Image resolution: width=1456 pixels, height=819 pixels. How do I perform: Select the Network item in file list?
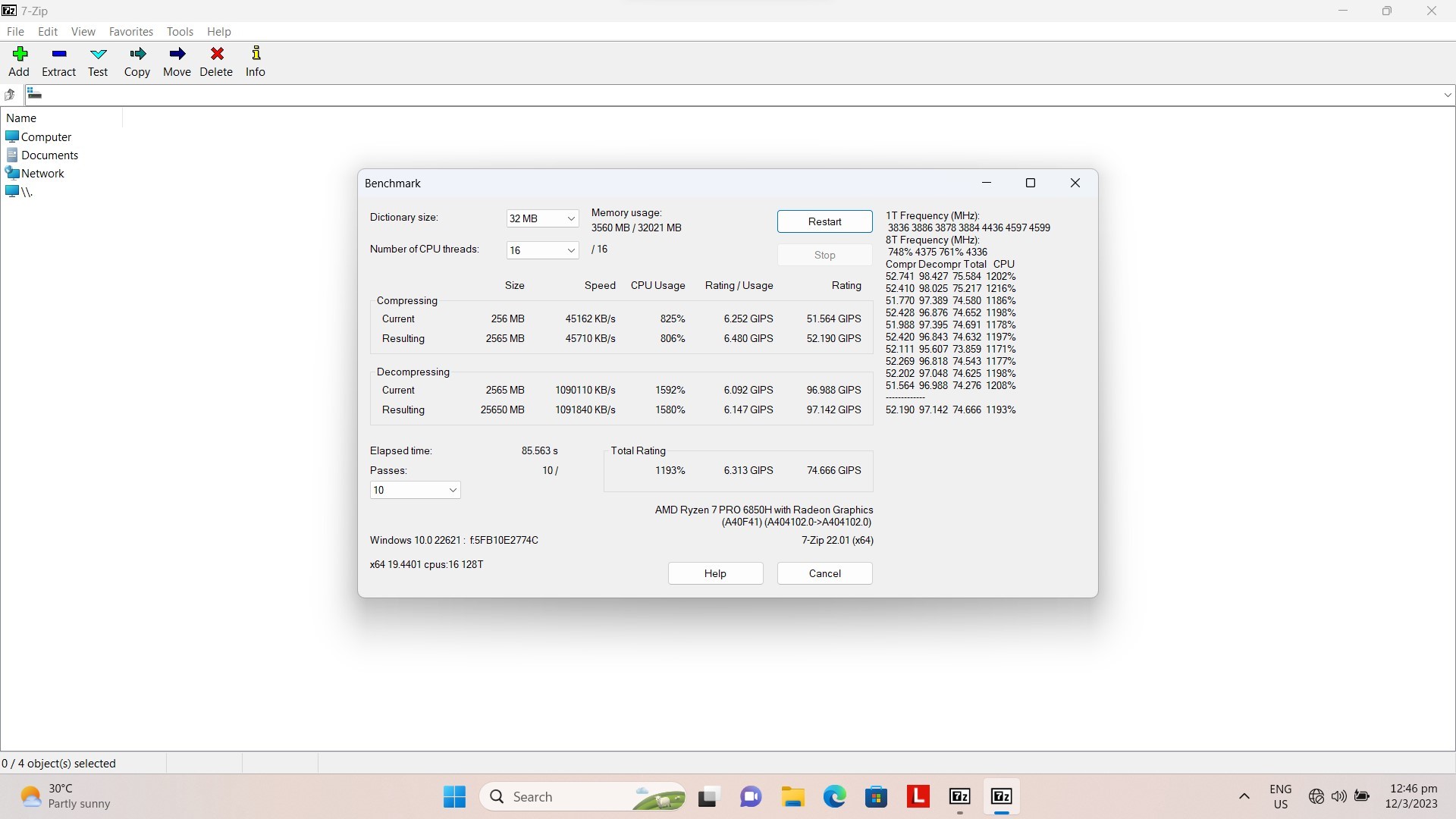[x=35, y=174]
